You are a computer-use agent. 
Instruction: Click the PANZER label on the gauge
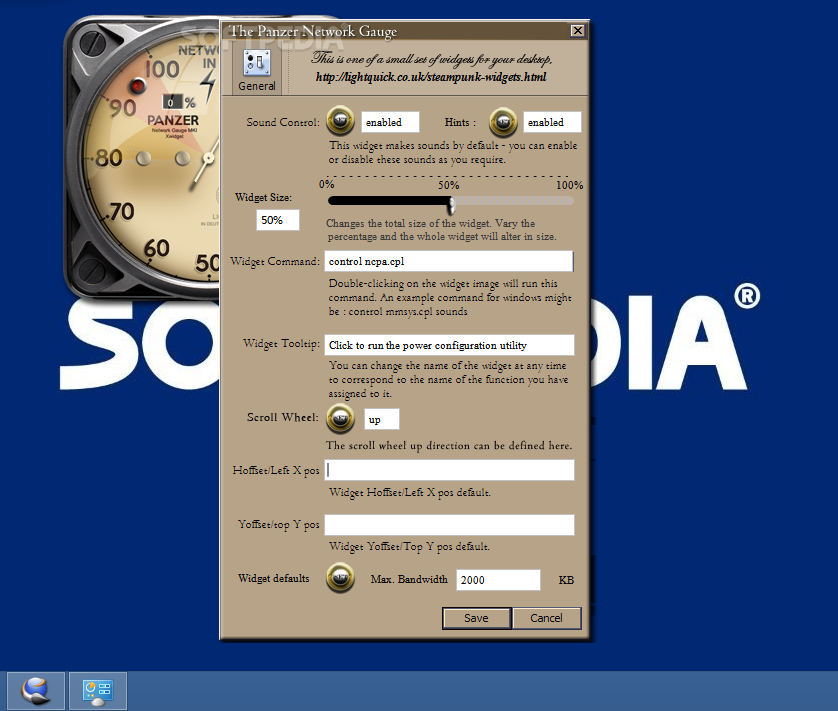click(173, 120)
